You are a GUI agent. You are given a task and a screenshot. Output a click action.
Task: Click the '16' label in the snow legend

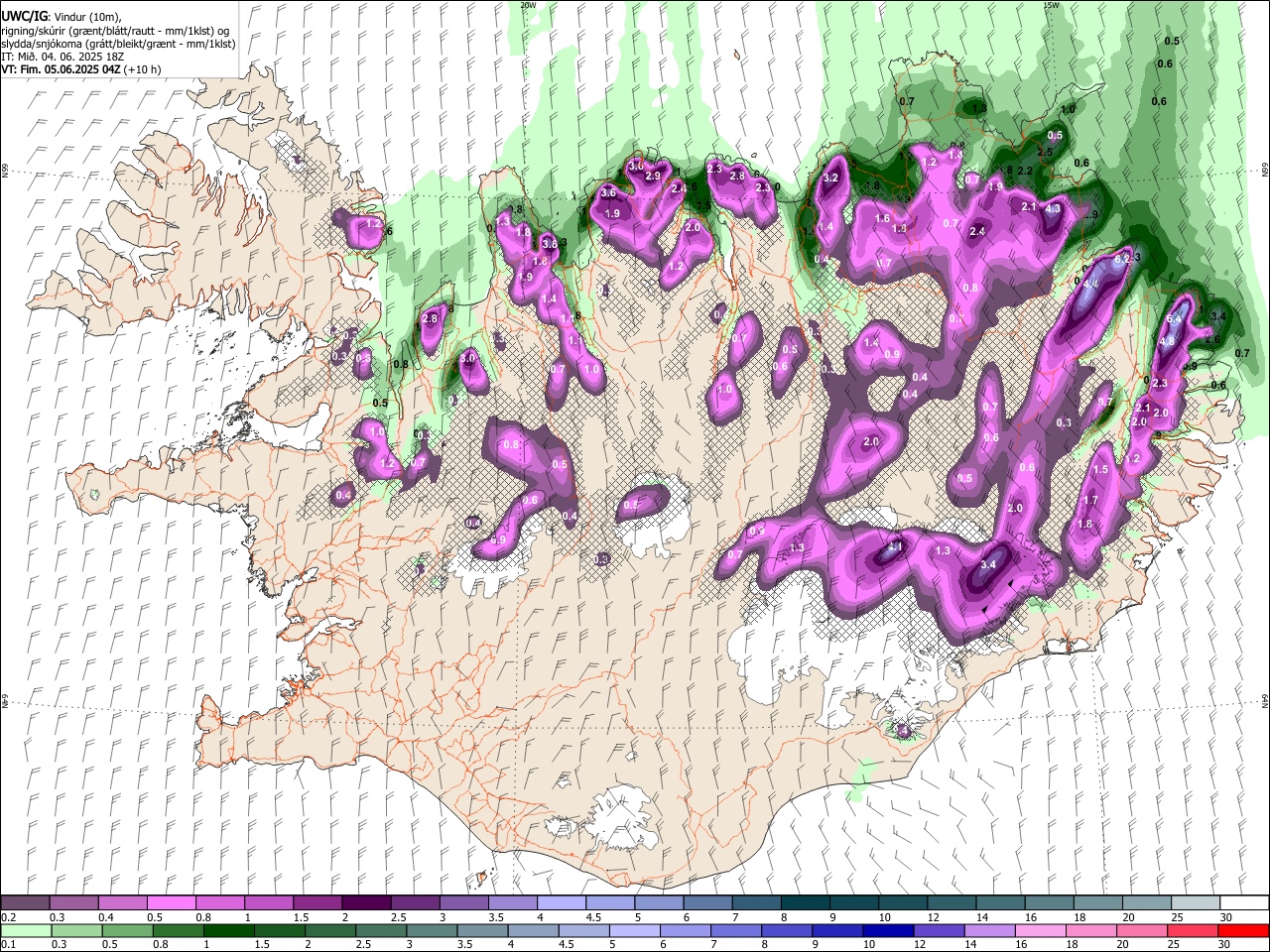click(x=1031, y=917)
